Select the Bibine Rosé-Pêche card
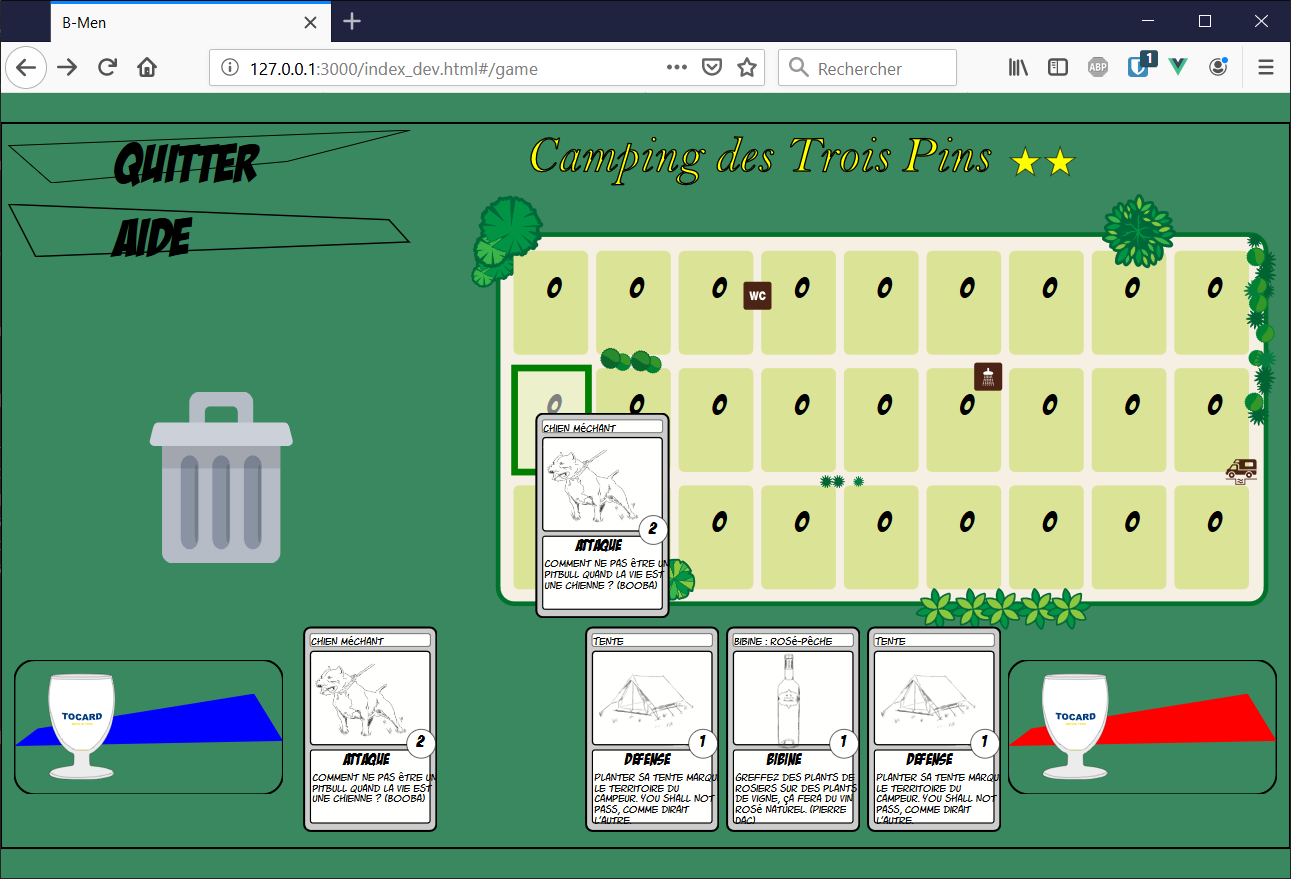The width and height of the screenshot is (1291, 879). (x=793, y=729)
